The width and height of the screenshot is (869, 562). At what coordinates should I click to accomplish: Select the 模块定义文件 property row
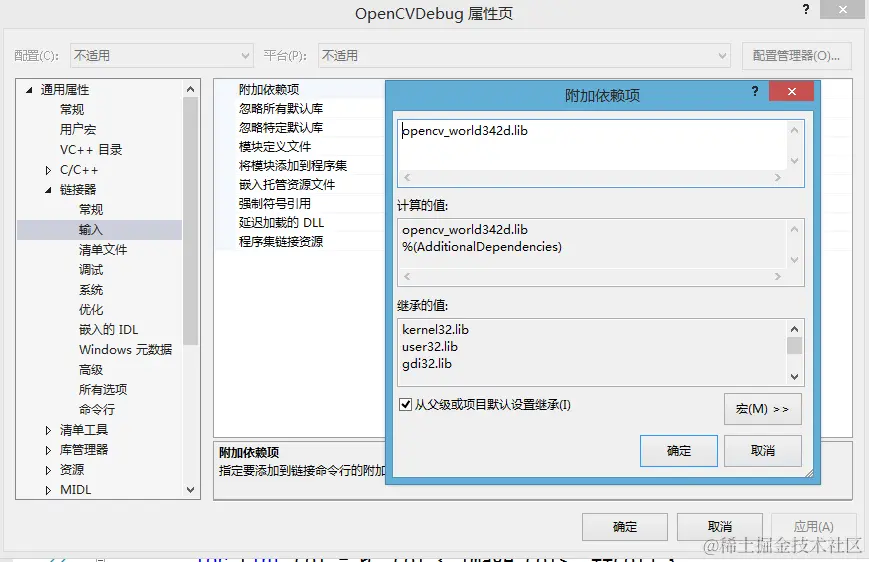(299, 147)
